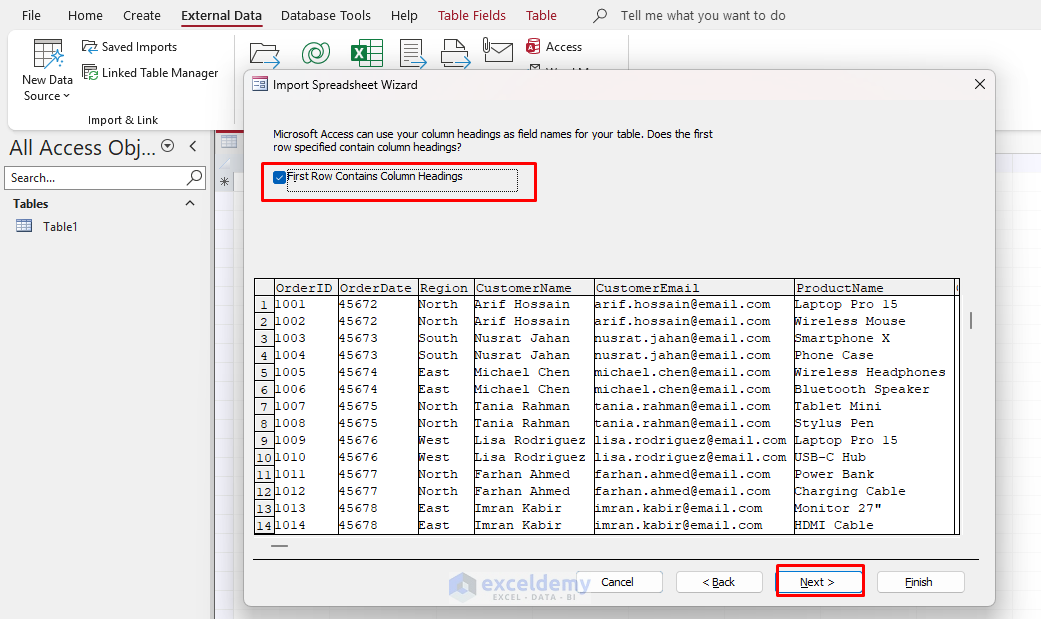The width and height of the screenshot is (1041, 619).
Task: Click the External Data tab
Action: click(221, 15)
